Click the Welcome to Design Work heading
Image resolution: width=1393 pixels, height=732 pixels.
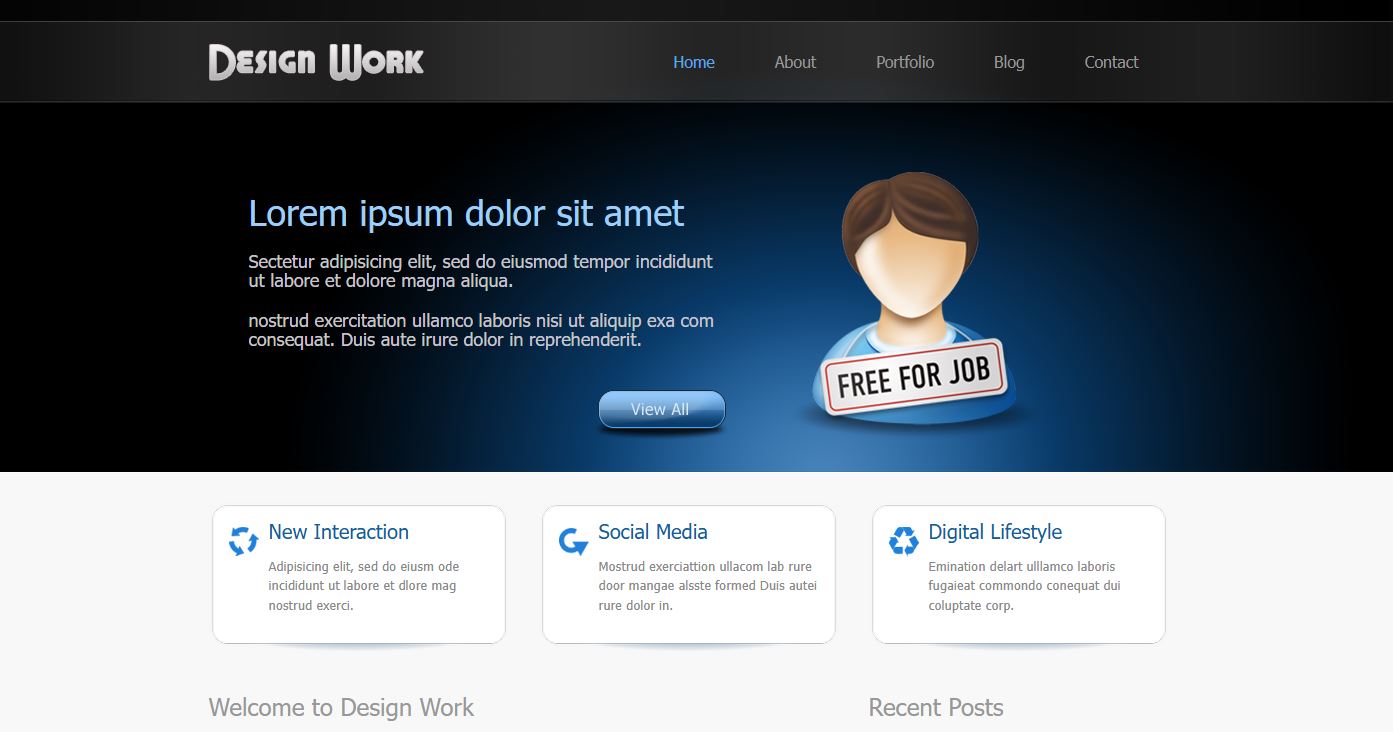pyautogui.click(x=341, y=708)
